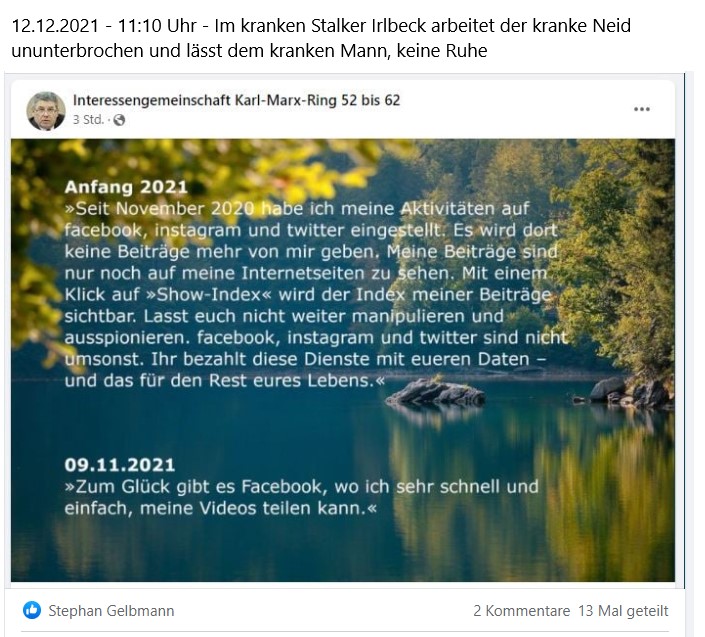
Task: Open the three-dot post options menu
Action: point(642,109)
